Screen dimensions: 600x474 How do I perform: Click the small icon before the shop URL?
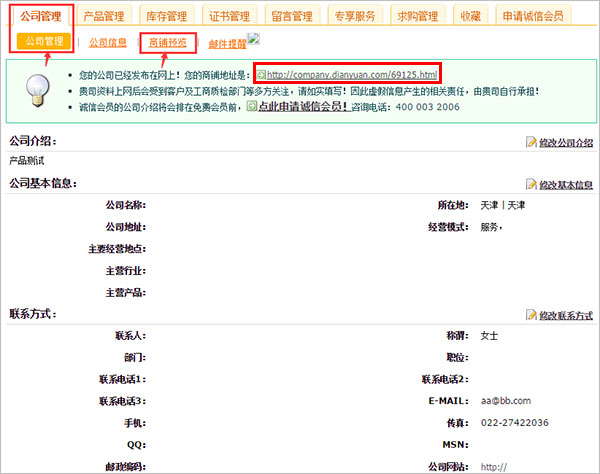[x=260, y=75]
